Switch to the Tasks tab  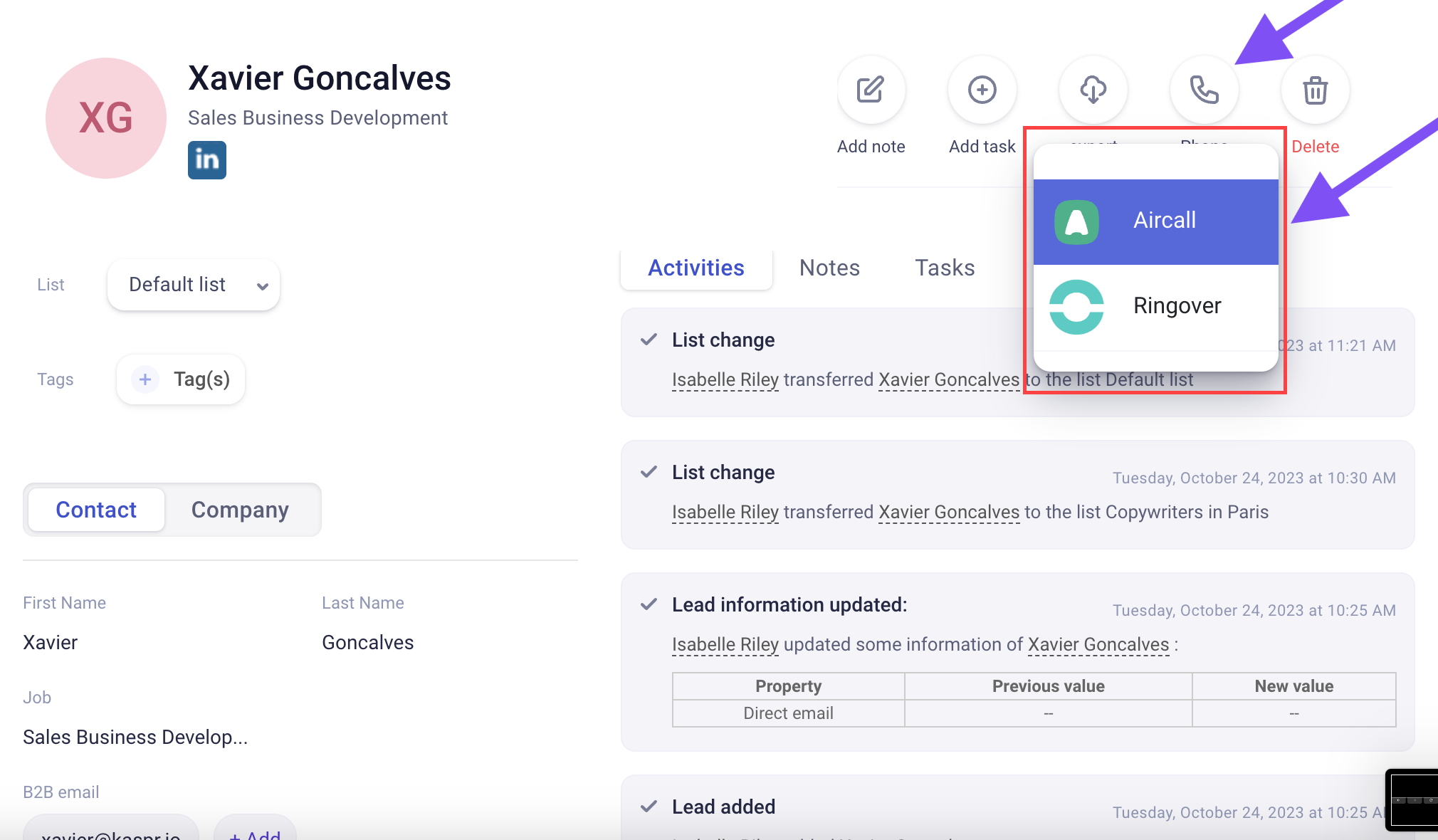point(945,268)
